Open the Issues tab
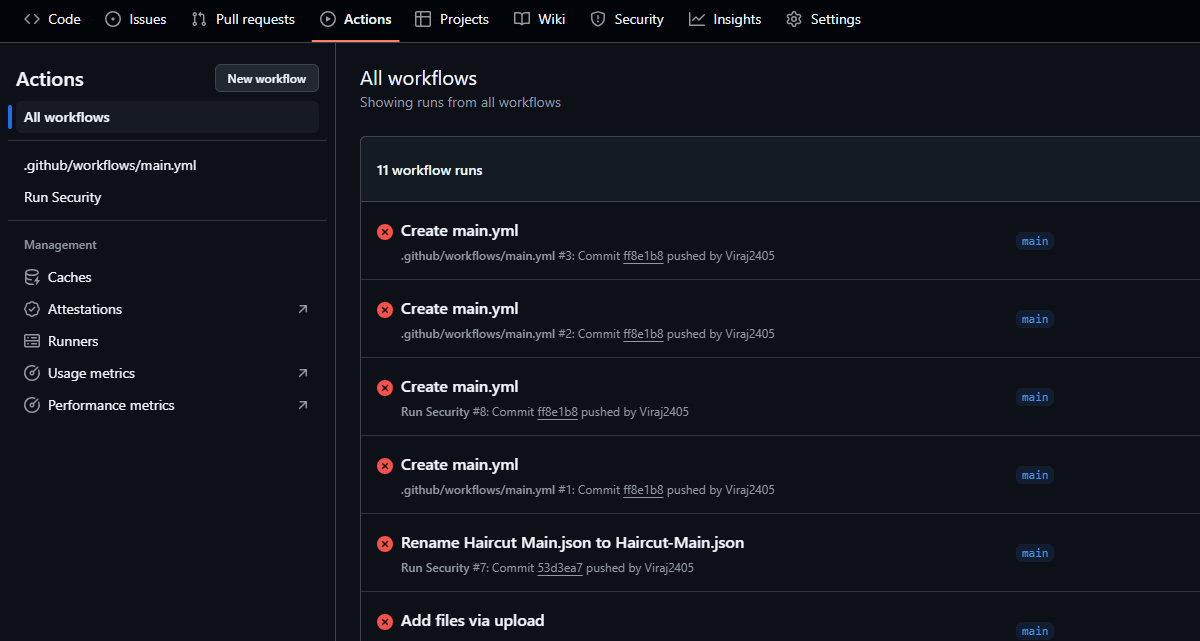 coord(136,19)
